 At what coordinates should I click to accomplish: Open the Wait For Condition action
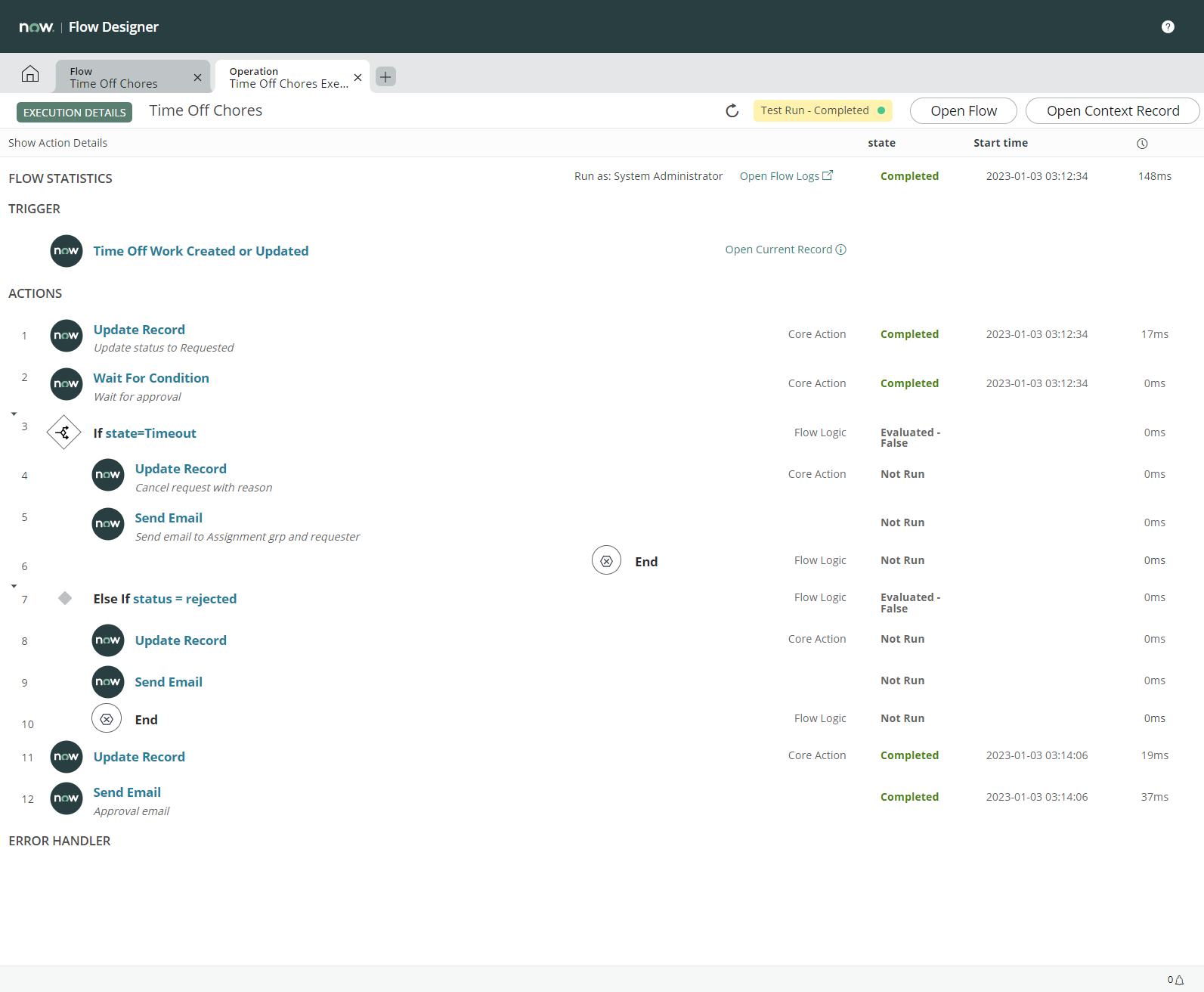(151, 378)
